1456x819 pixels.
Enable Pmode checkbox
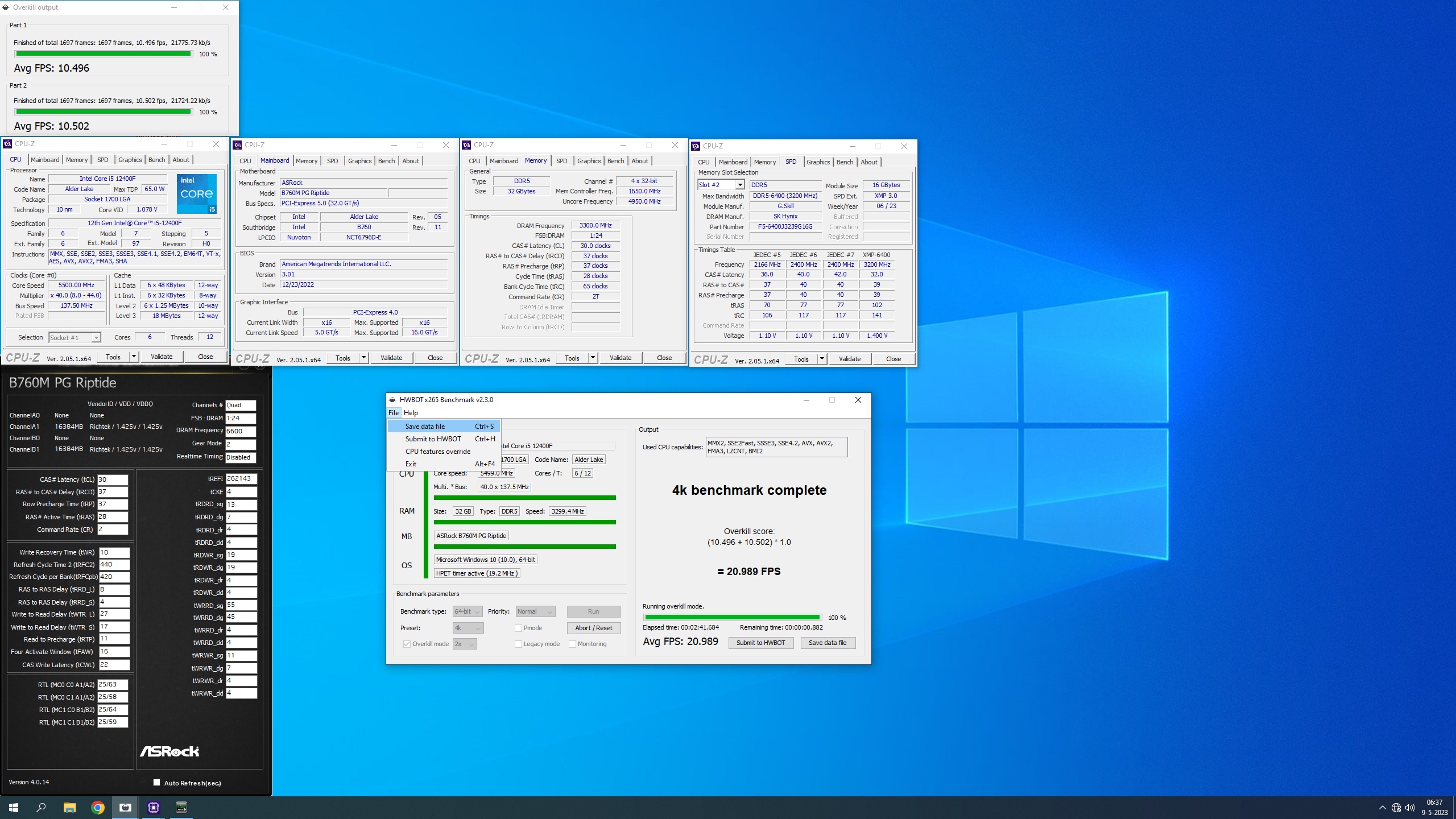(518, 628)
